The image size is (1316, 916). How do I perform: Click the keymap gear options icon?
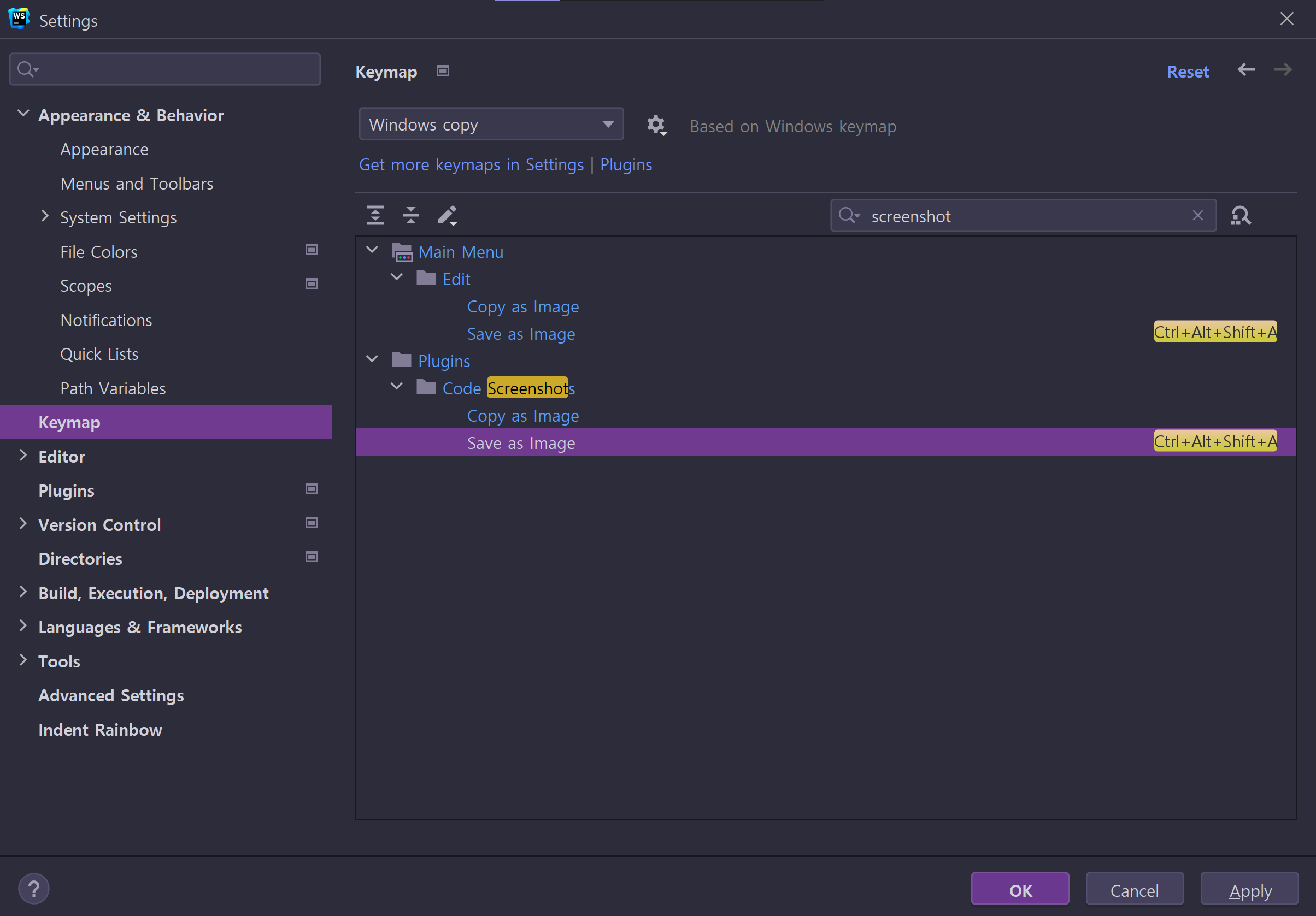point(656,125)
